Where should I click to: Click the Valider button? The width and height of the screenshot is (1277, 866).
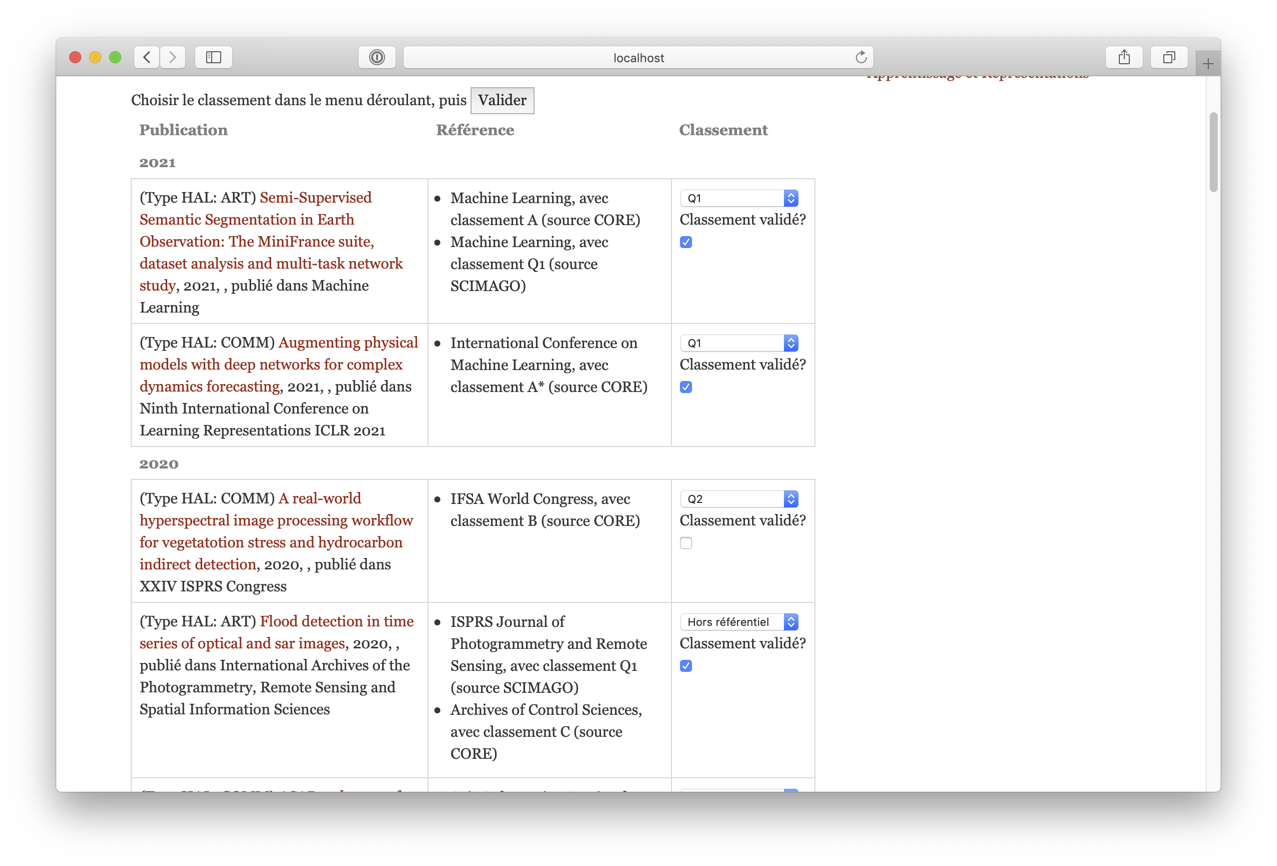502,100
